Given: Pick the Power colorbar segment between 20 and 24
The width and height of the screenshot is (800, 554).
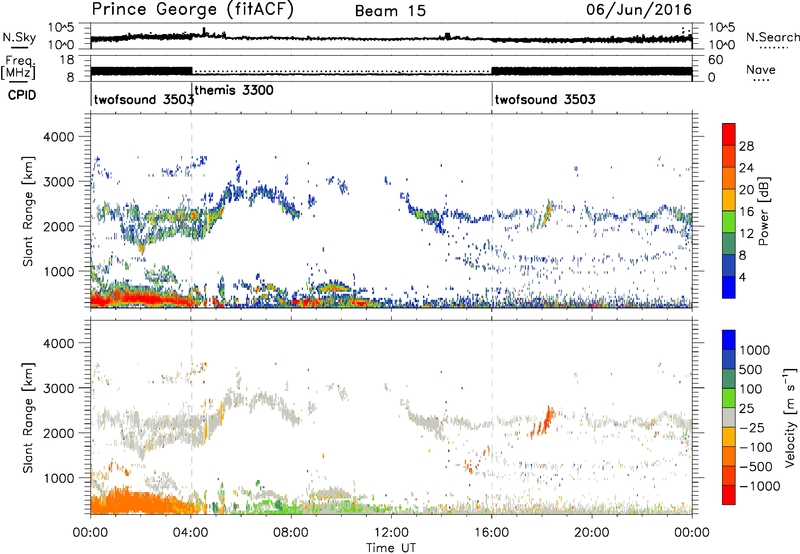Looking at the screenshot, I should 729,178.
